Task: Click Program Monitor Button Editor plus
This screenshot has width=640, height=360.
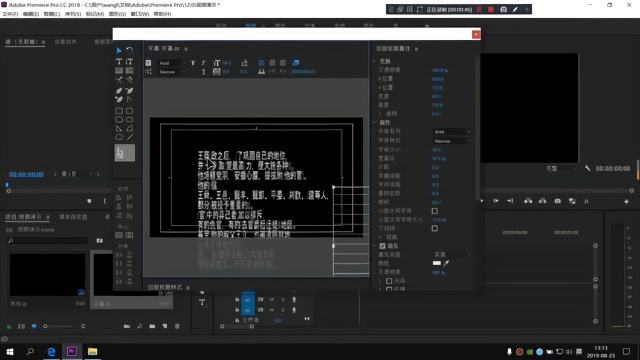Action: point(627,202)
